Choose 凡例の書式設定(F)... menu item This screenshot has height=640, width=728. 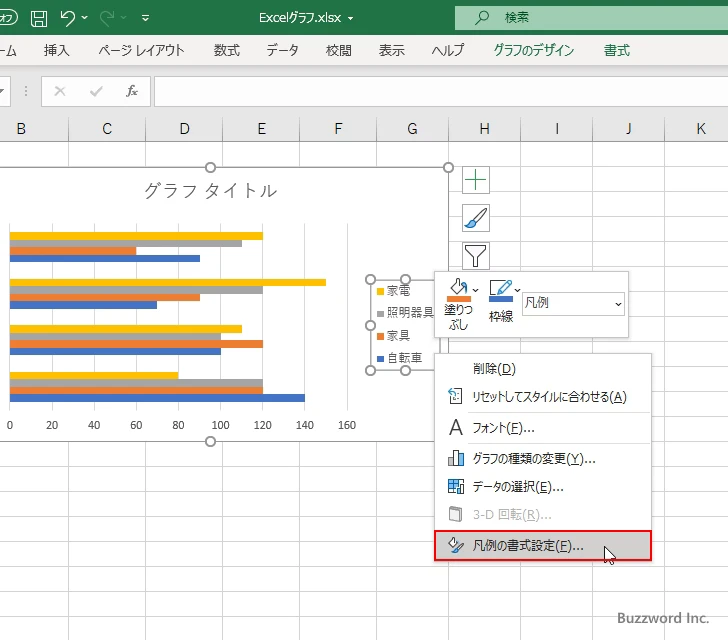click(x=543, y=546)
